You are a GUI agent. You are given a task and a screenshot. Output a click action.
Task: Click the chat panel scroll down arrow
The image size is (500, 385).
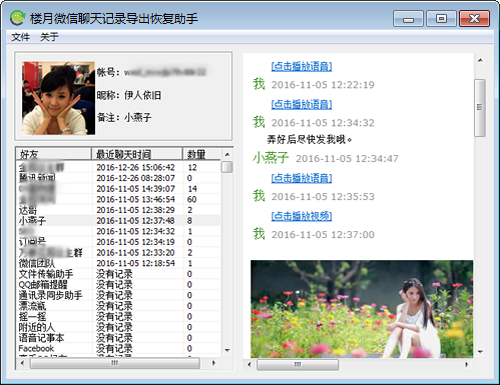point(480,352)
